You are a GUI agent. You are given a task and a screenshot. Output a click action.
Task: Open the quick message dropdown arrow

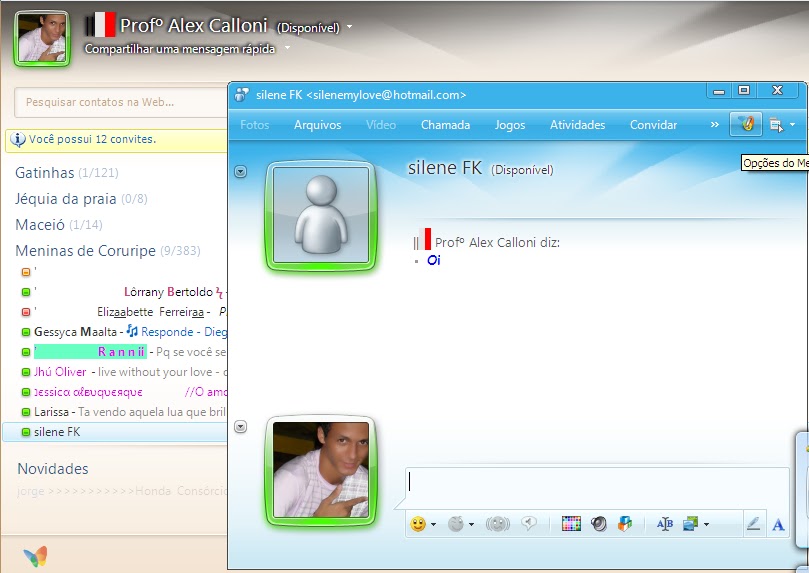point(287,47)
